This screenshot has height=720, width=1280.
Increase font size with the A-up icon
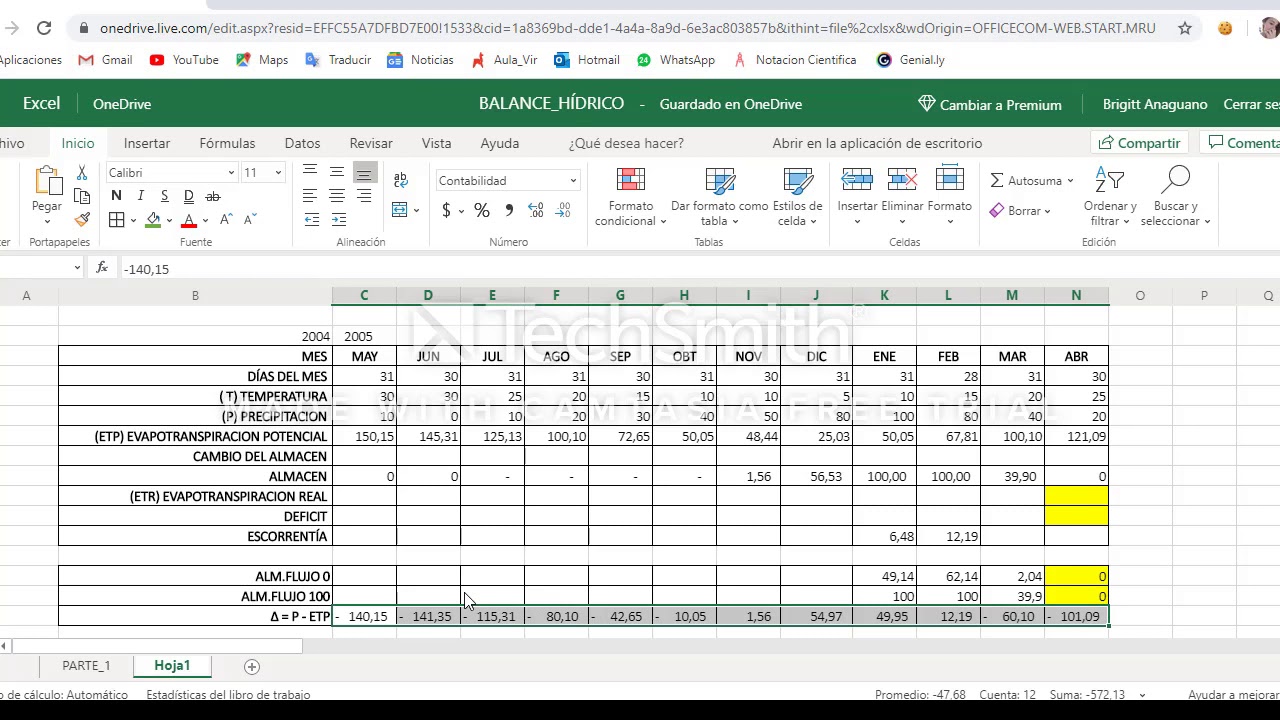[226, 219]
